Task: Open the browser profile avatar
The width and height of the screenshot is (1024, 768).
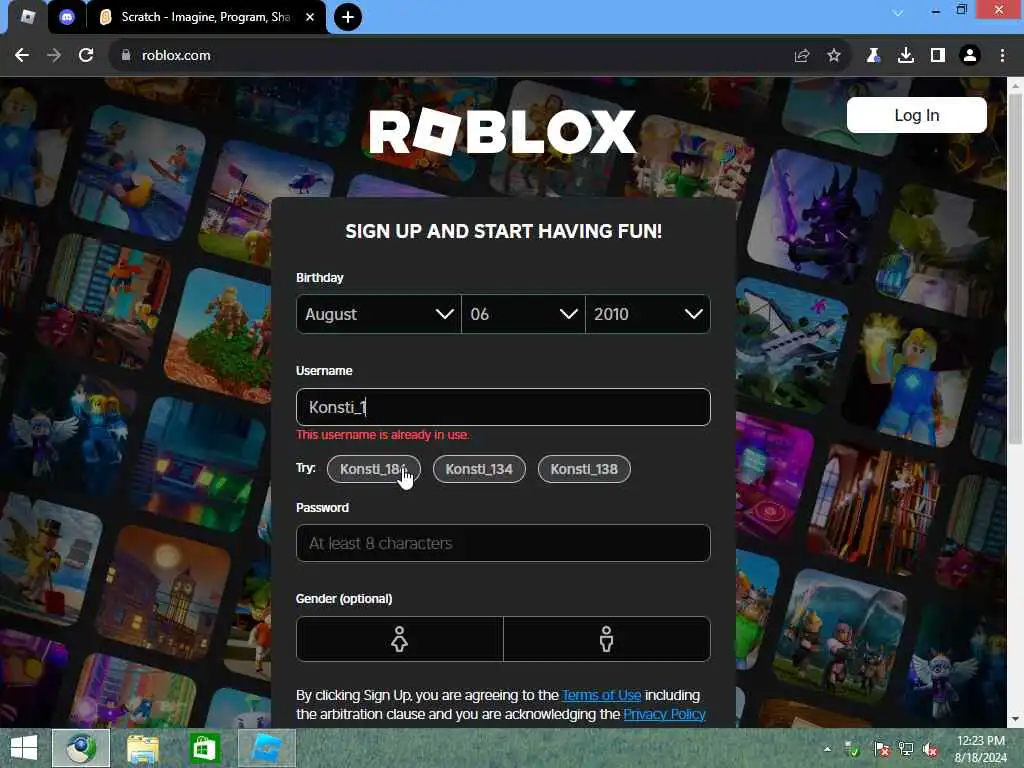Action: 970,56
